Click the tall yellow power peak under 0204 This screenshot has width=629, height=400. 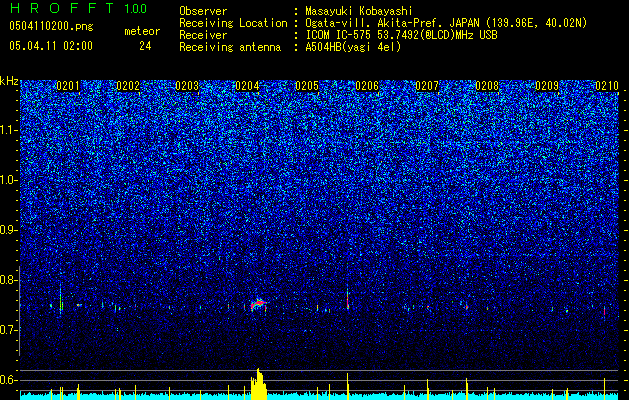click(x=258, y=384)
